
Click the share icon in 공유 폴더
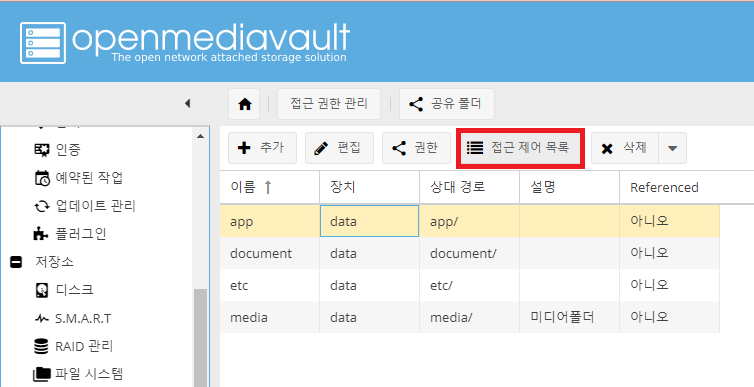(416, 104)
